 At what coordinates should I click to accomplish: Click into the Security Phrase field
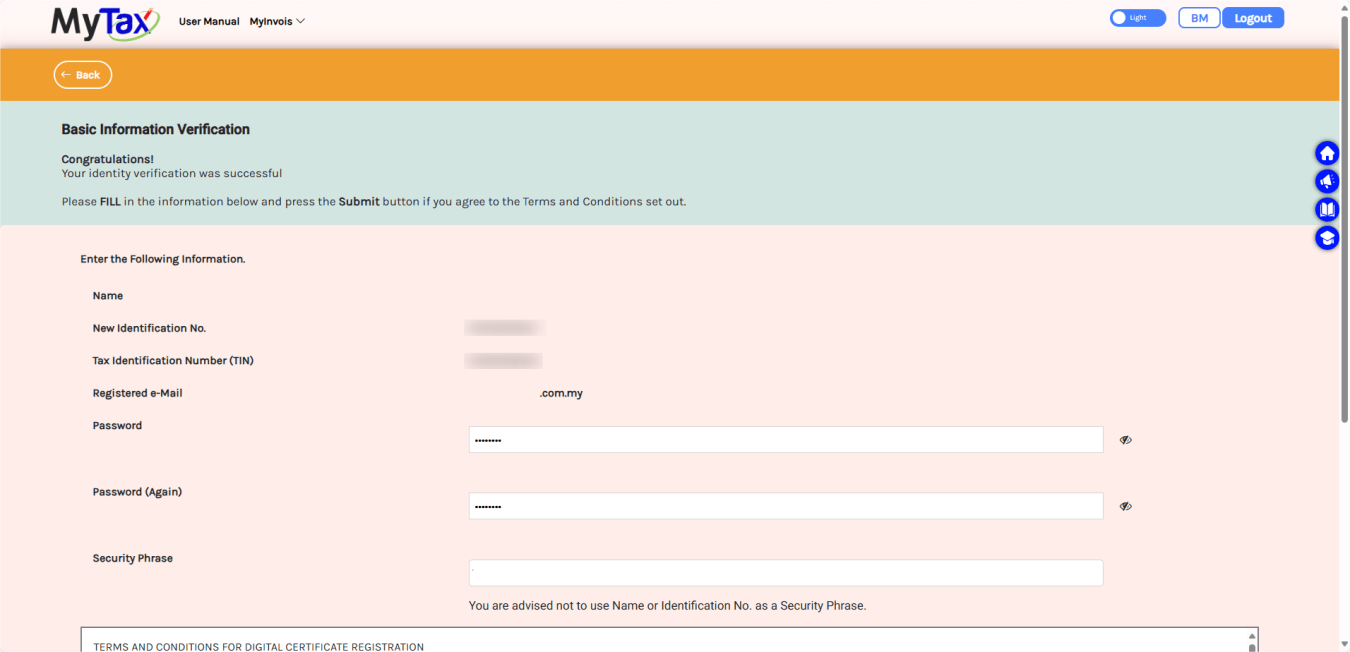[x=786, y=573]
